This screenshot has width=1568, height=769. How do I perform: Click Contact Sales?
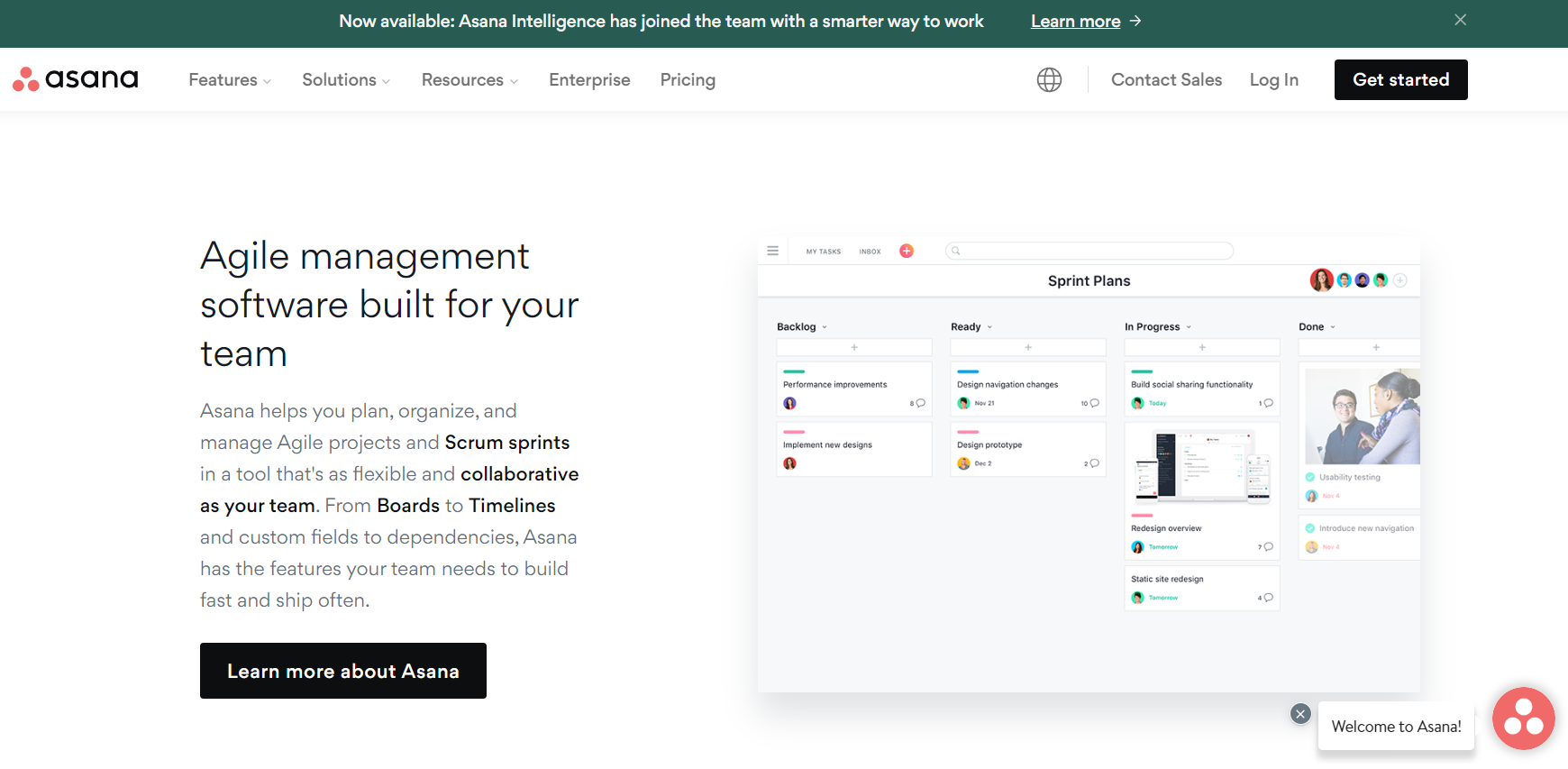click(x=1166, y=79)
